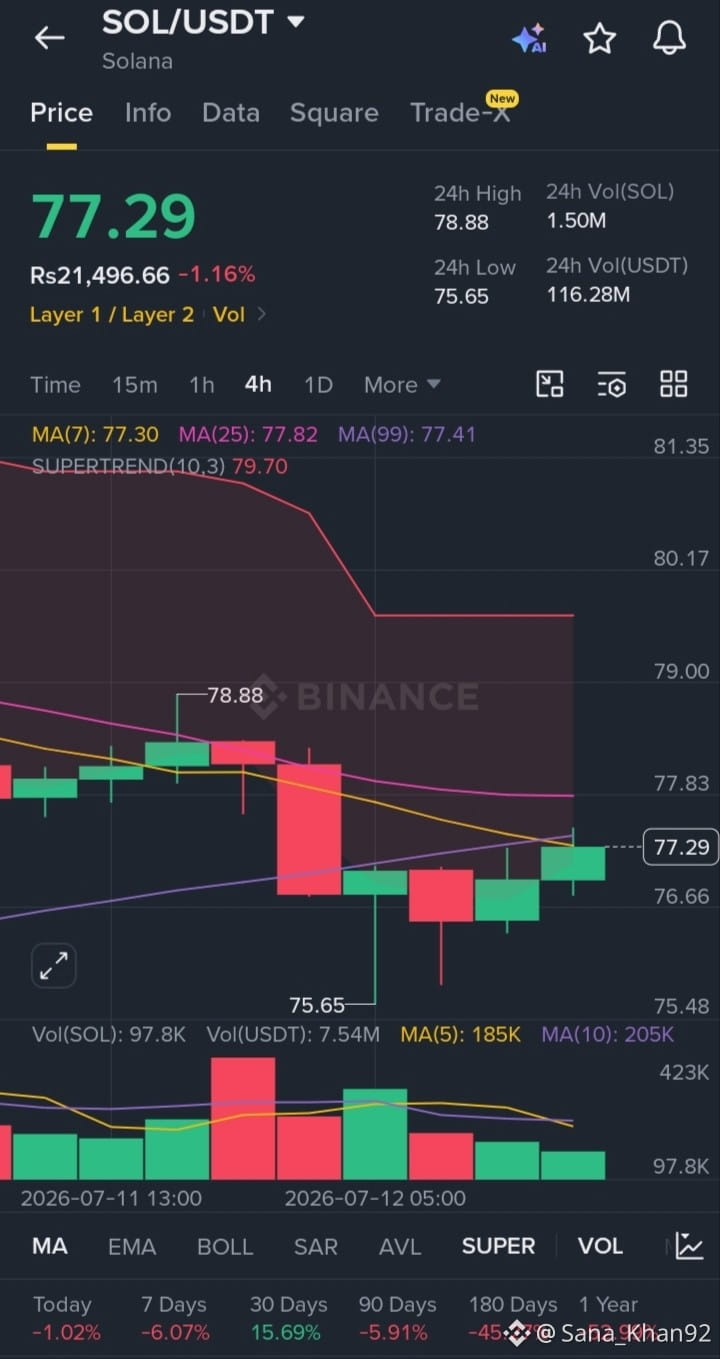
Task: Switch to the Price tab
Action: [x=61, y=113]
